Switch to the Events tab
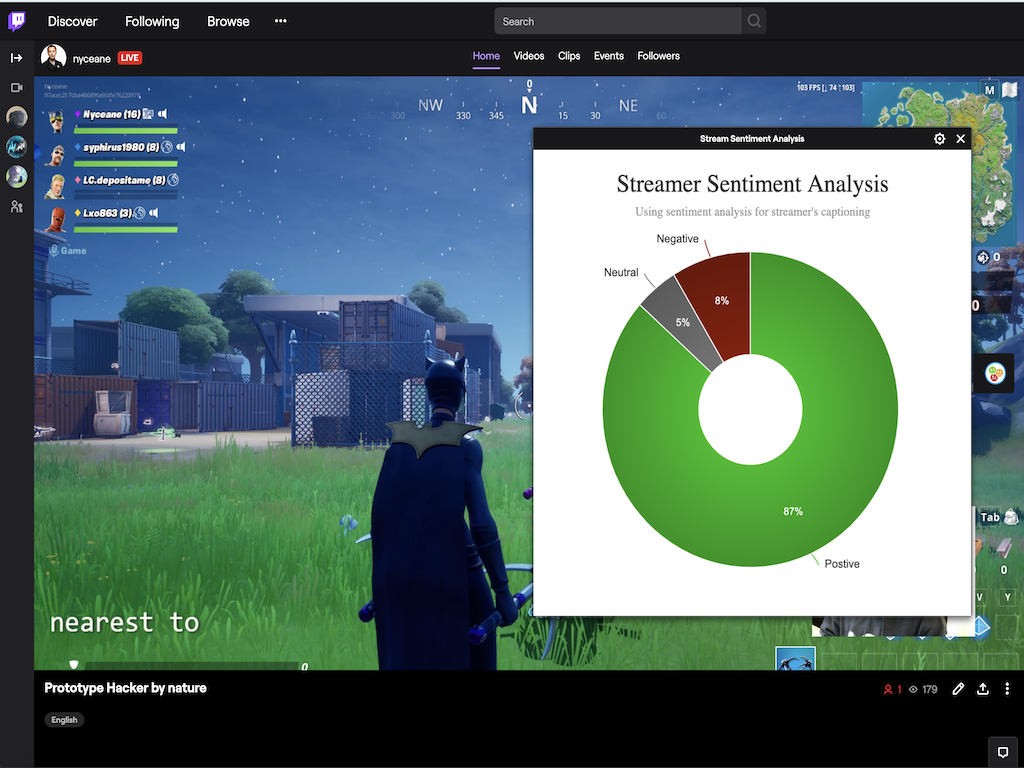This screenshot has width=1024, height=768. coord(609,56)
